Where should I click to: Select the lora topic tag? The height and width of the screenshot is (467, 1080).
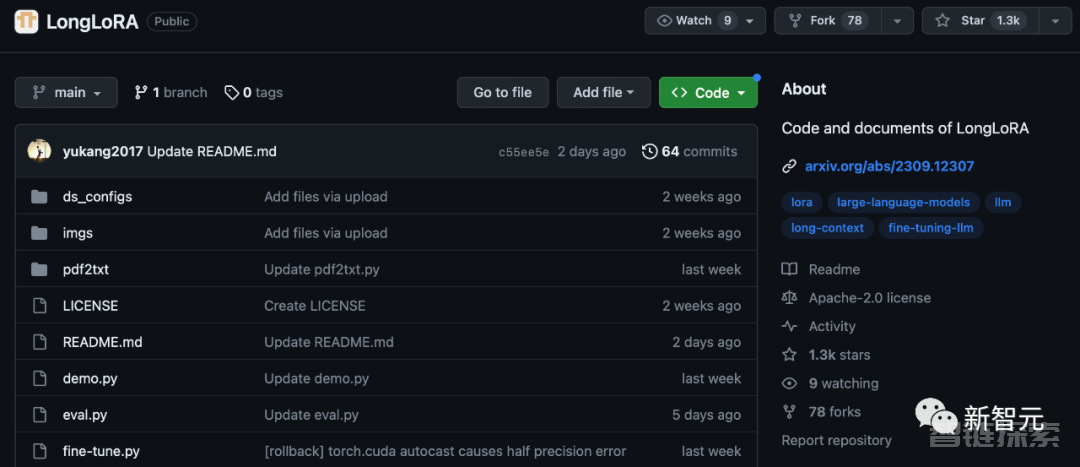(802, 203)
